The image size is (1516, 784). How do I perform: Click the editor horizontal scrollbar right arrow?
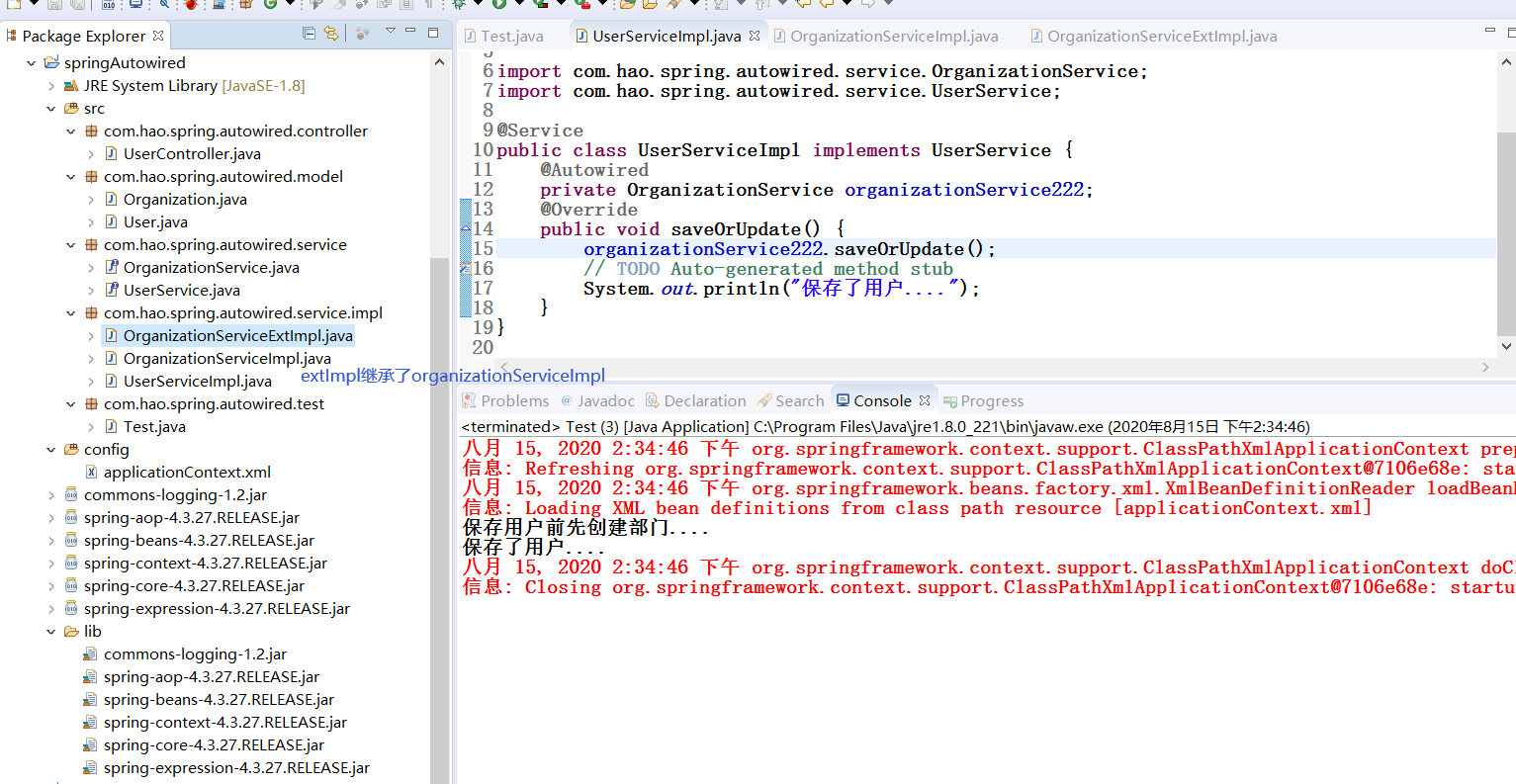1485,367
